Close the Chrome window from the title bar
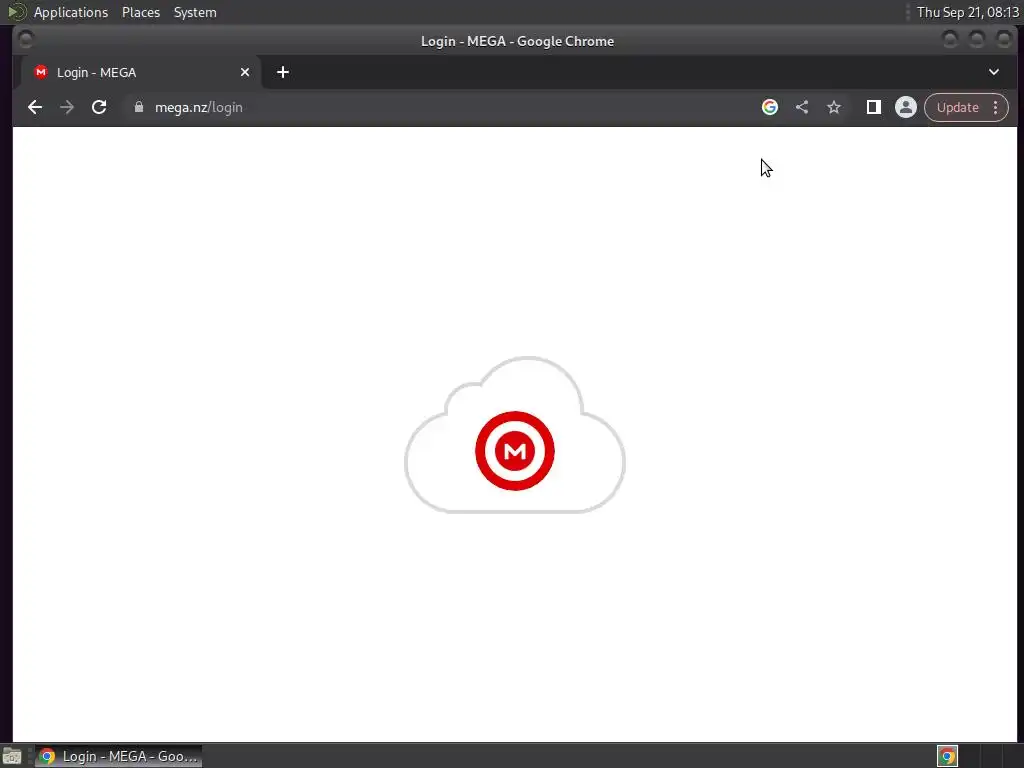 1003,40
